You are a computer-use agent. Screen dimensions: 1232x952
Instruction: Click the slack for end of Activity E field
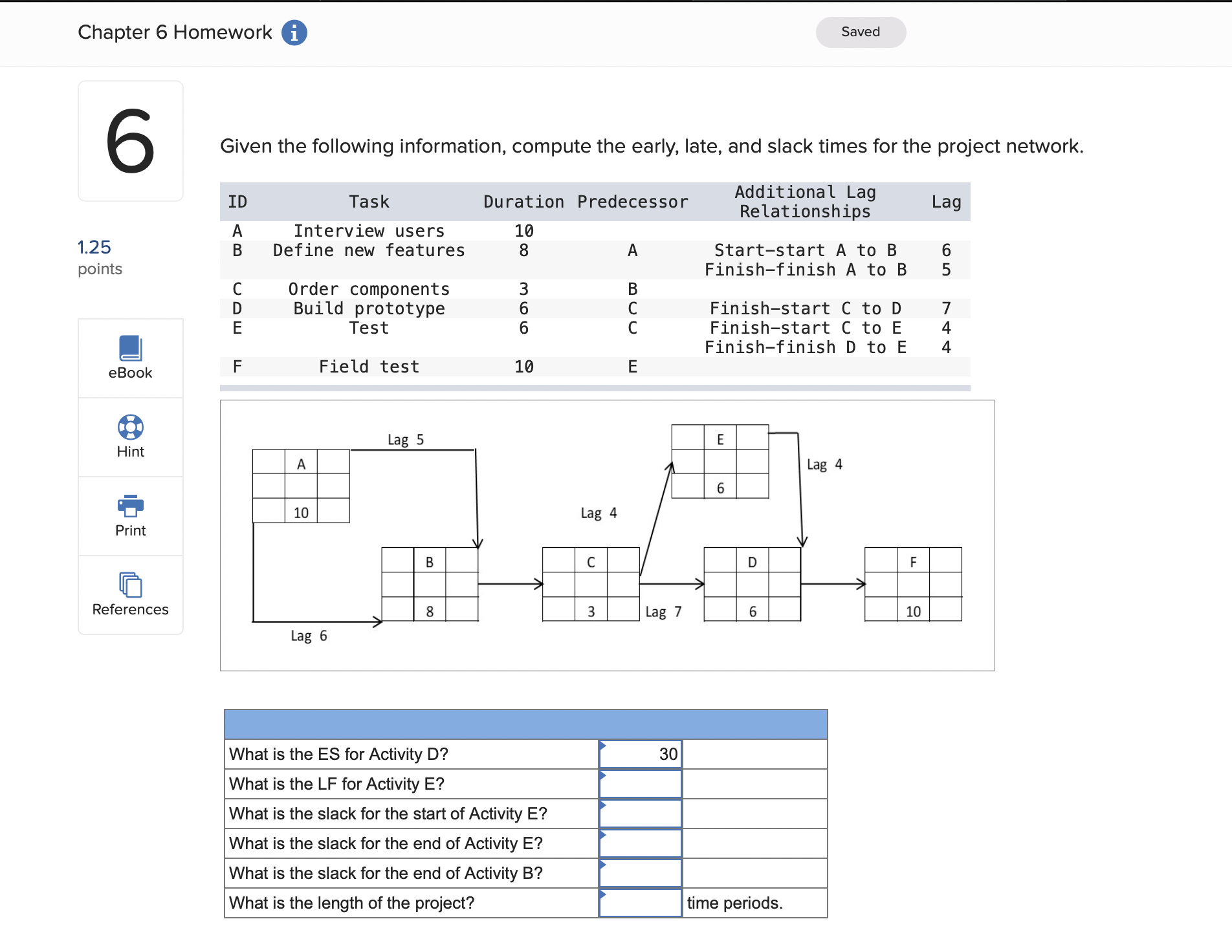coord(639,843)
